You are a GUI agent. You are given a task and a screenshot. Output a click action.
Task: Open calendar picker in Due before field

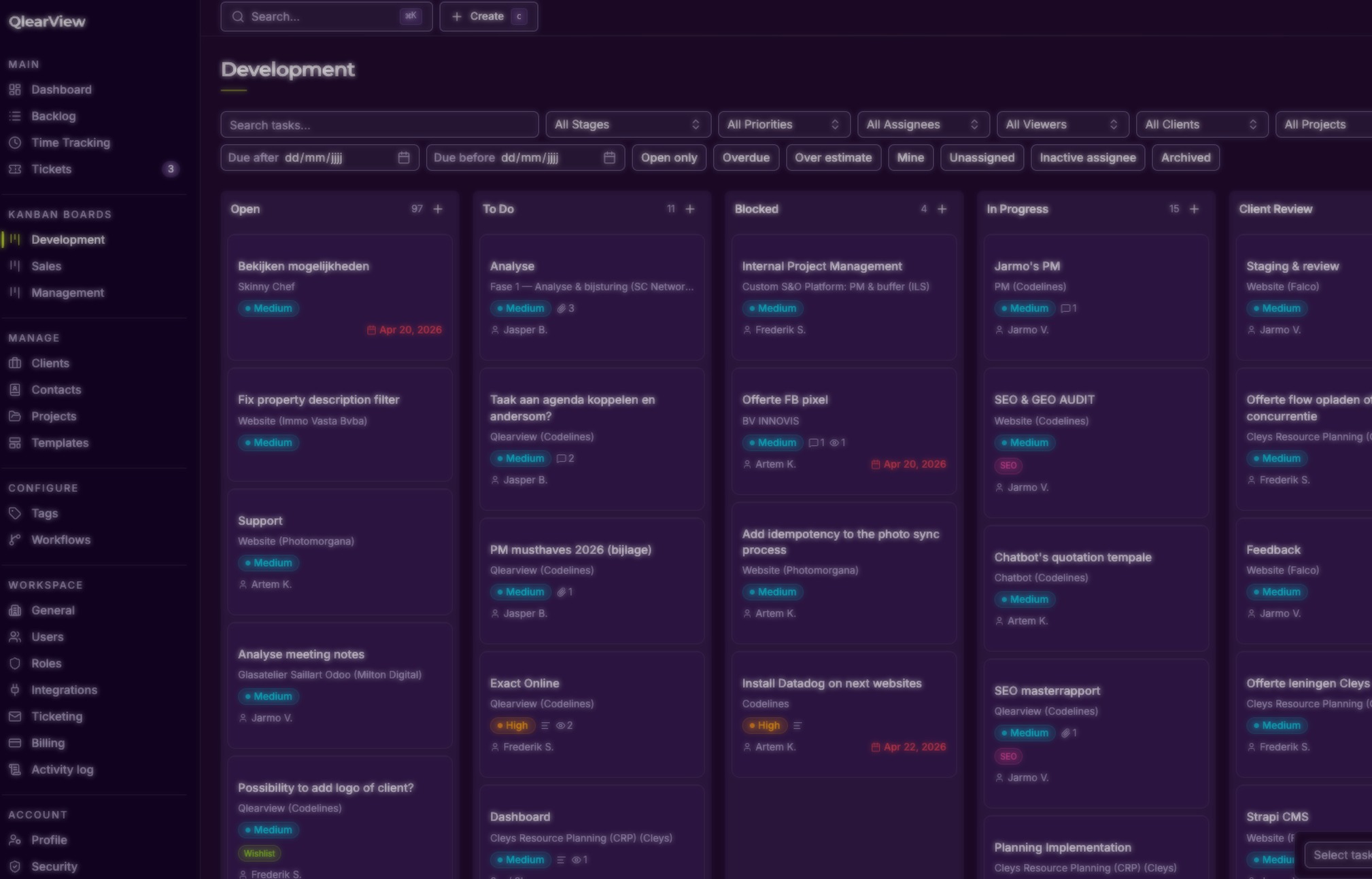click(x=609, y=158)
